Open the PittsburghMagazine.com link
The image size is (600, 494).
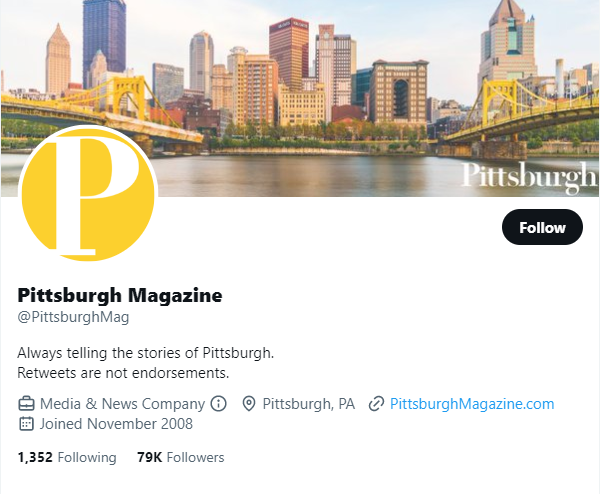click(x=472, y=404)
